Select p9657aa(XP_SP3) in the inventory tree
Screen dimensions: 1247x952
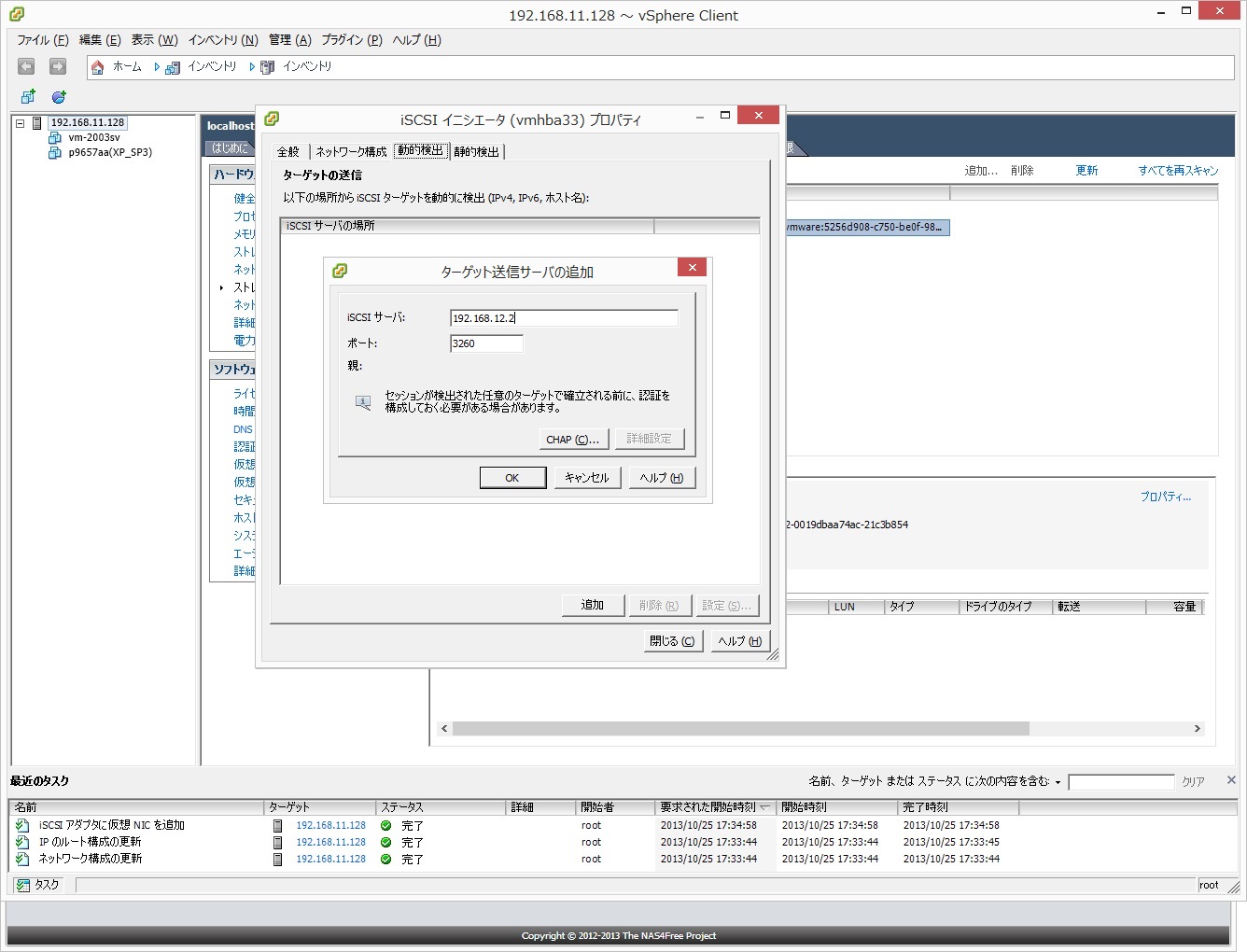(x=110, y=153)
